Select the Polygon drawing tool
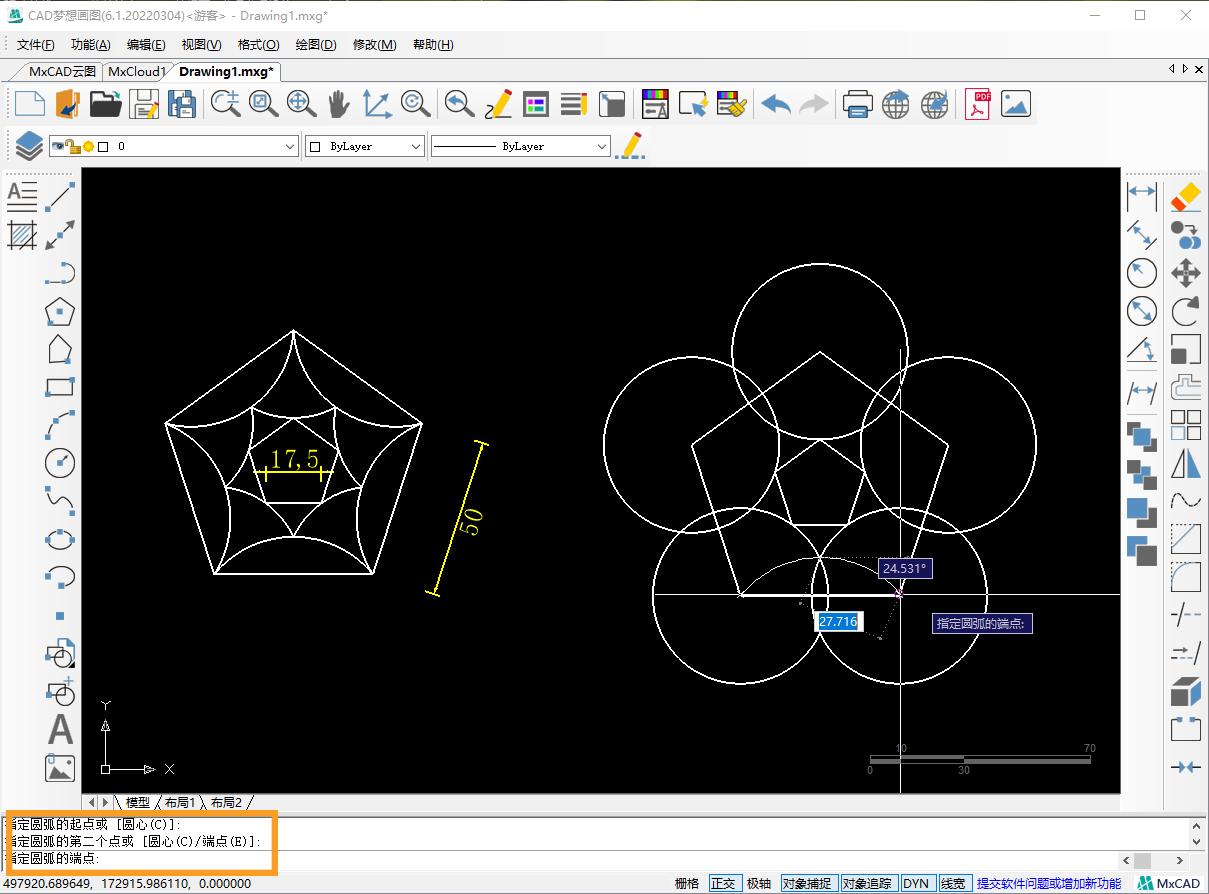The image size is (1209, 894). pos(60,311)
